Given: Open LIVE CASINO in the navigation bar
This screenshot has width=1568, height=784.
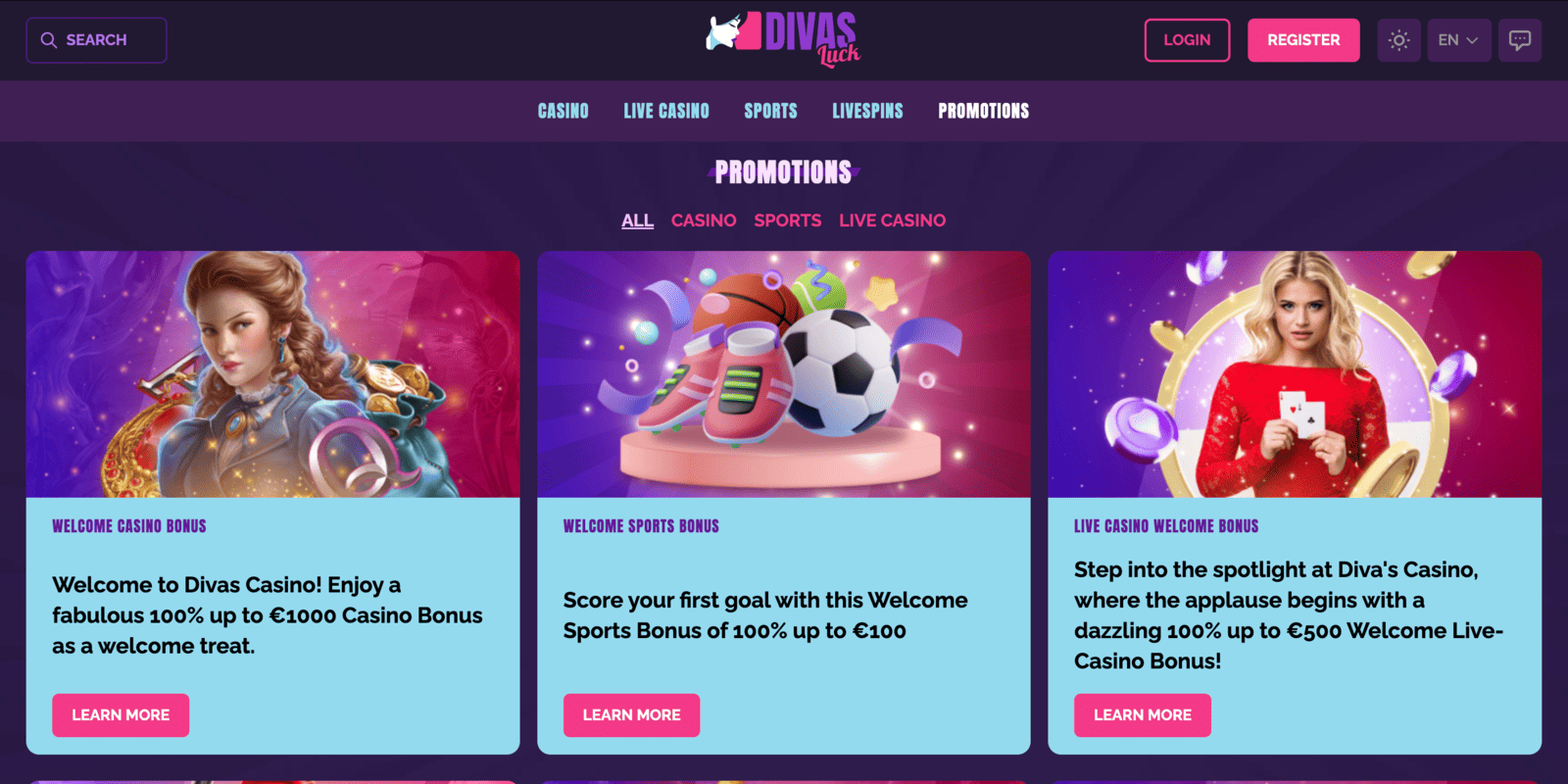Looking at the screenshot, I should 666,111.
